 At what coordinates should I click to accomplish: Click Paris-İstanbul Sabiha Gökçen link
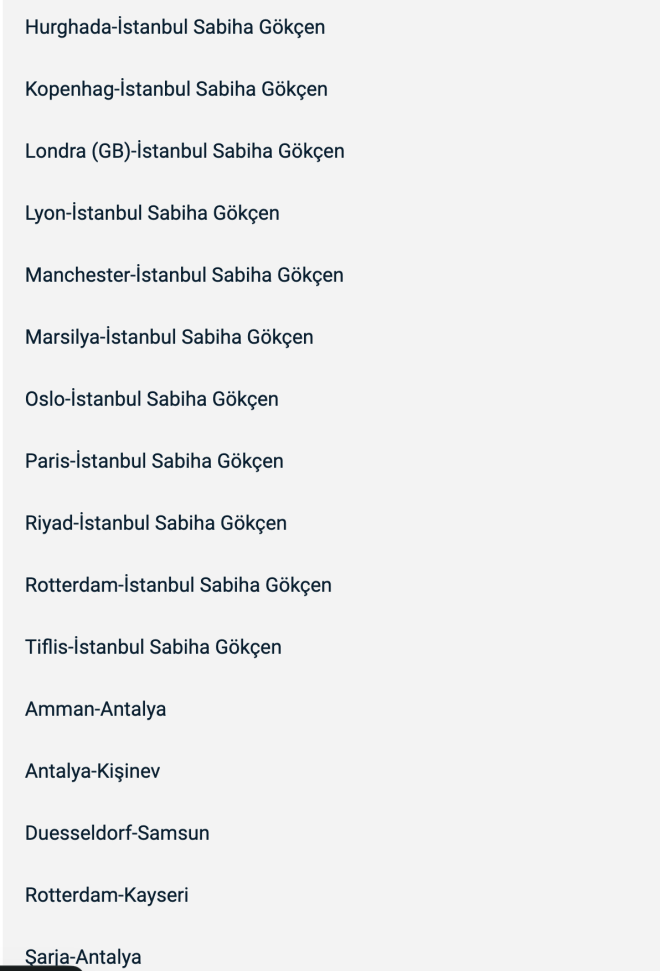coord(154,461)
